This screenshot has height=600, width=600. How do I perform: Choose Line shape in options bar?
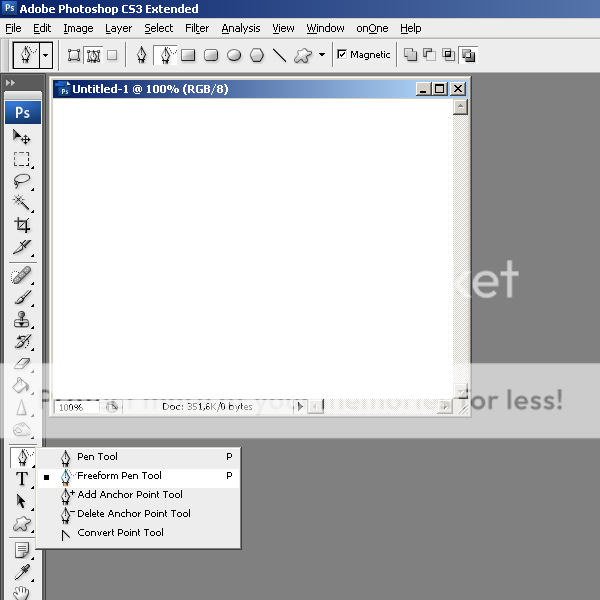coord(280,55)
